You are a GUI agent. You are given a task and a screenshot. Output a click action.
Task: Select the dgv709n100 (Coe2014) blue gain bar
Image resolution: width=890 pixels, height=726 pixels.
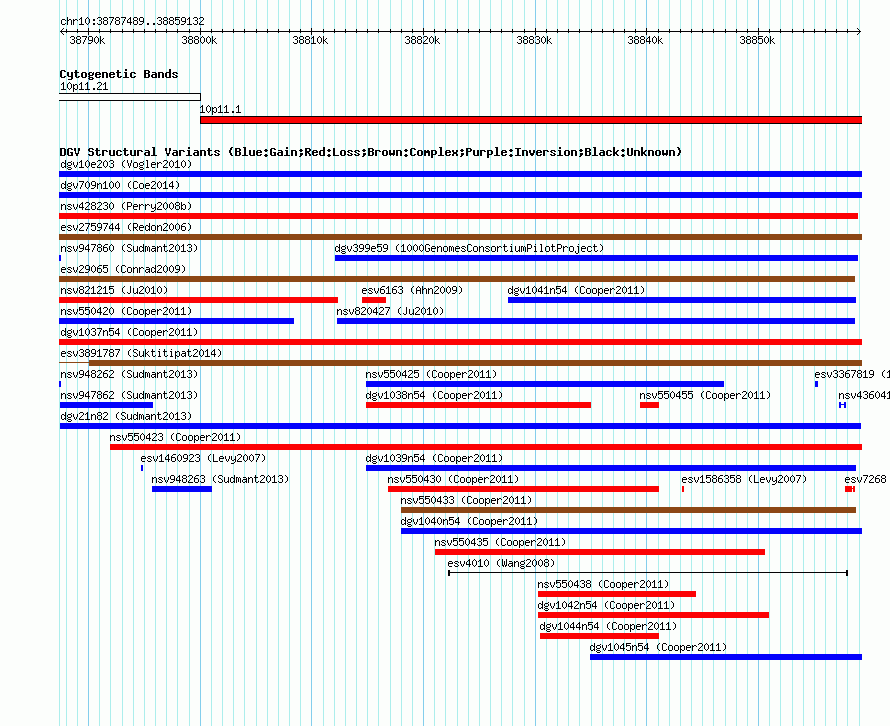coord(460,195)
